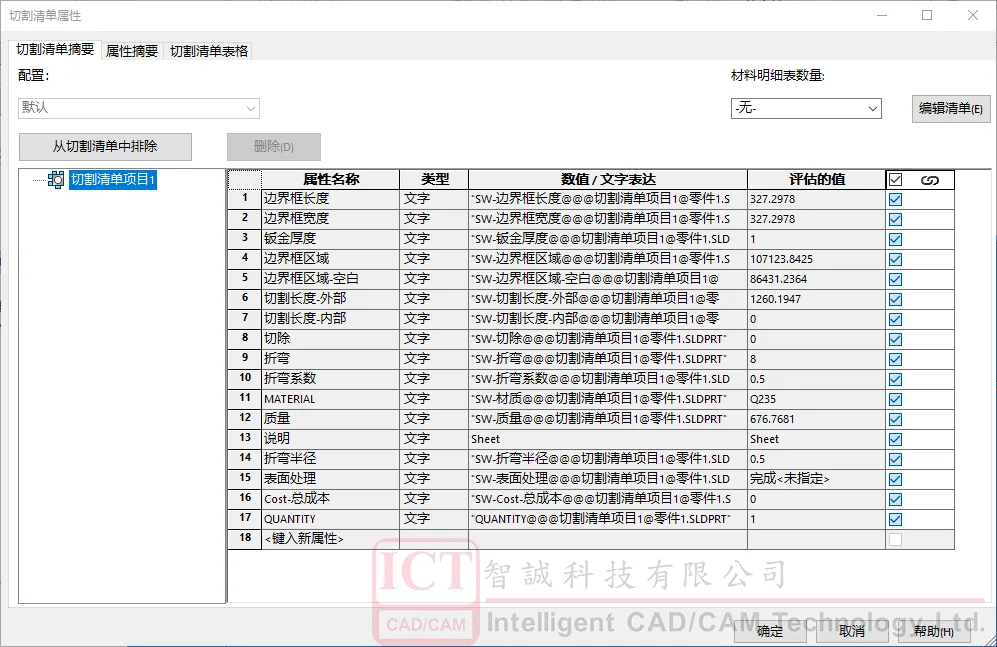
Task: Open help with 帮助 button
Action: click(933, 630)
